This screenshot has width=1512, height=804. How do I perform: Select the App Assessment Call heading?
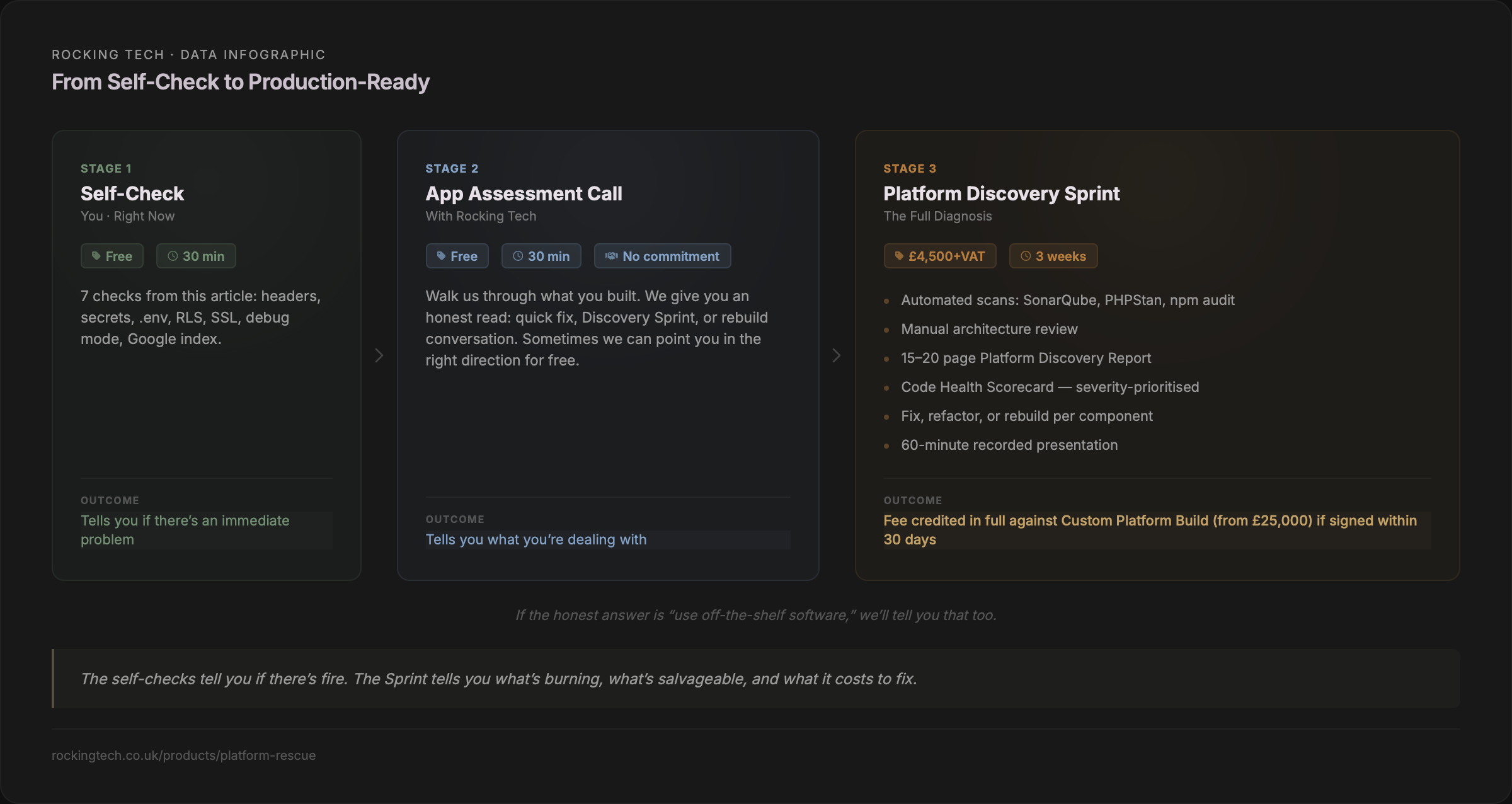click(524, 193)
